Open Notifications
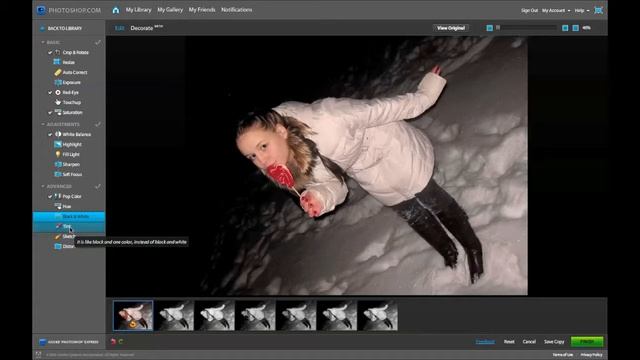Viewport: 640px width, 360px height. click(x=236, y=10)
